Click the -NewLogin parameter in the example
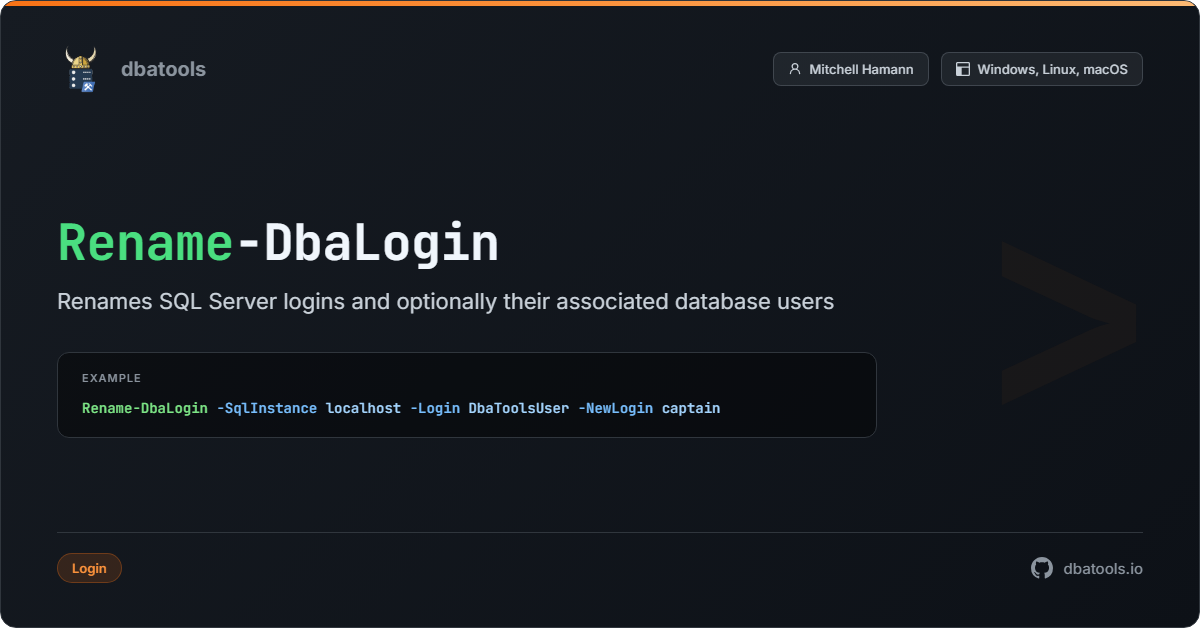Image resolution: width=1200 pixels, height=628 pixels. pos(615,408)
